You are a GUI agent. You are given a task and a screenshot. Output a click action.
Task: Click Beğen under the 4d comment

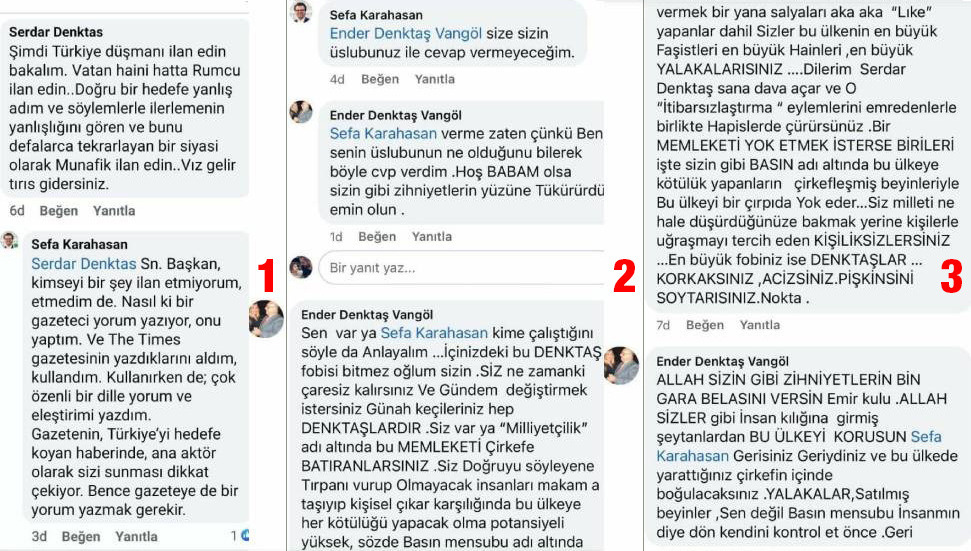[x=380, y=79]
